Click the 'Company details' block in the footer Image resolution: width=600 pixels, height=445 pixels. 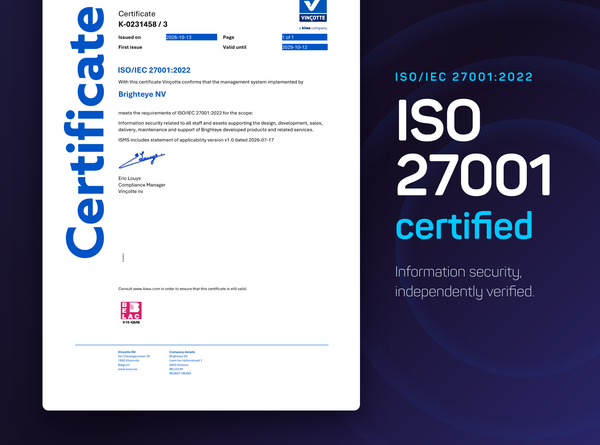(186, 362)
